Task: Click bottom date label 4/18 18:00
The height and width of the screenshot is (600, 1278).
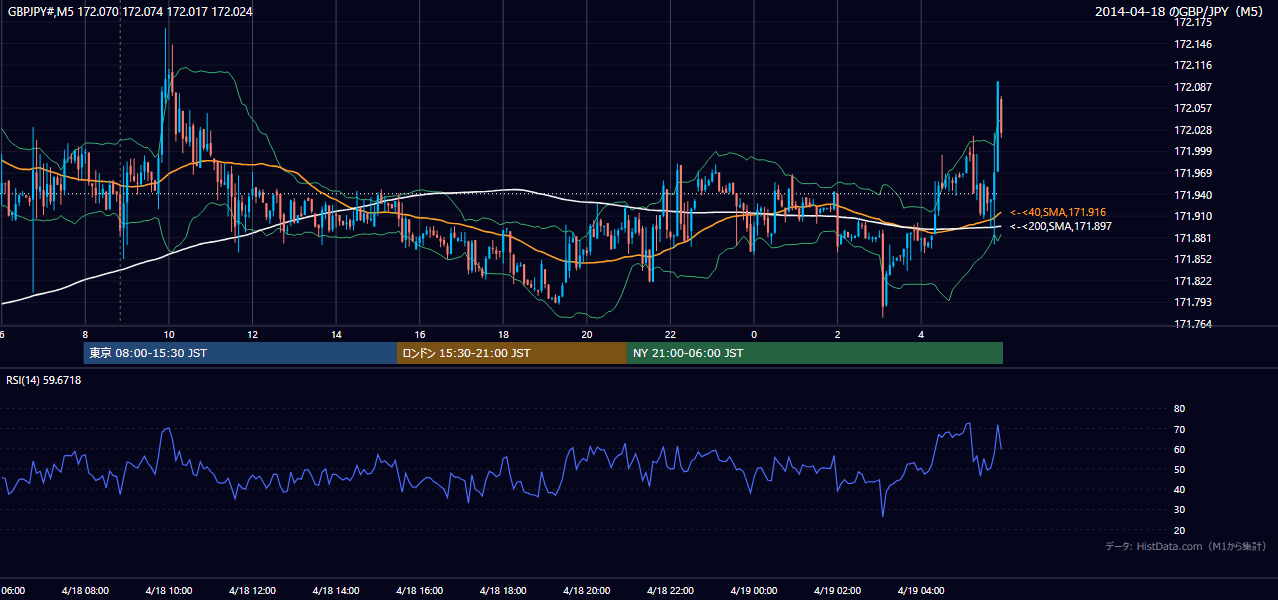Action: click(504, 591)
